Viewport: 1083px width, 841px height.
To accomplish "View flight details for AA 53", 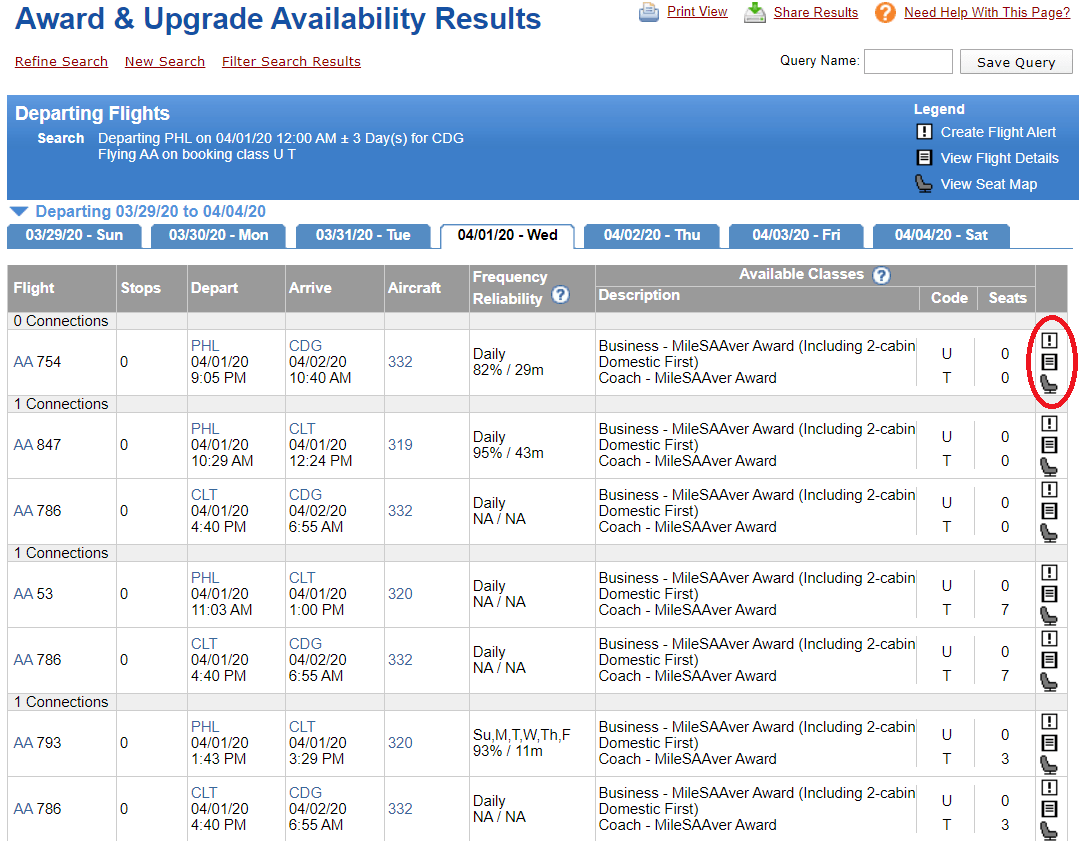I will (x=1049, y=594).
